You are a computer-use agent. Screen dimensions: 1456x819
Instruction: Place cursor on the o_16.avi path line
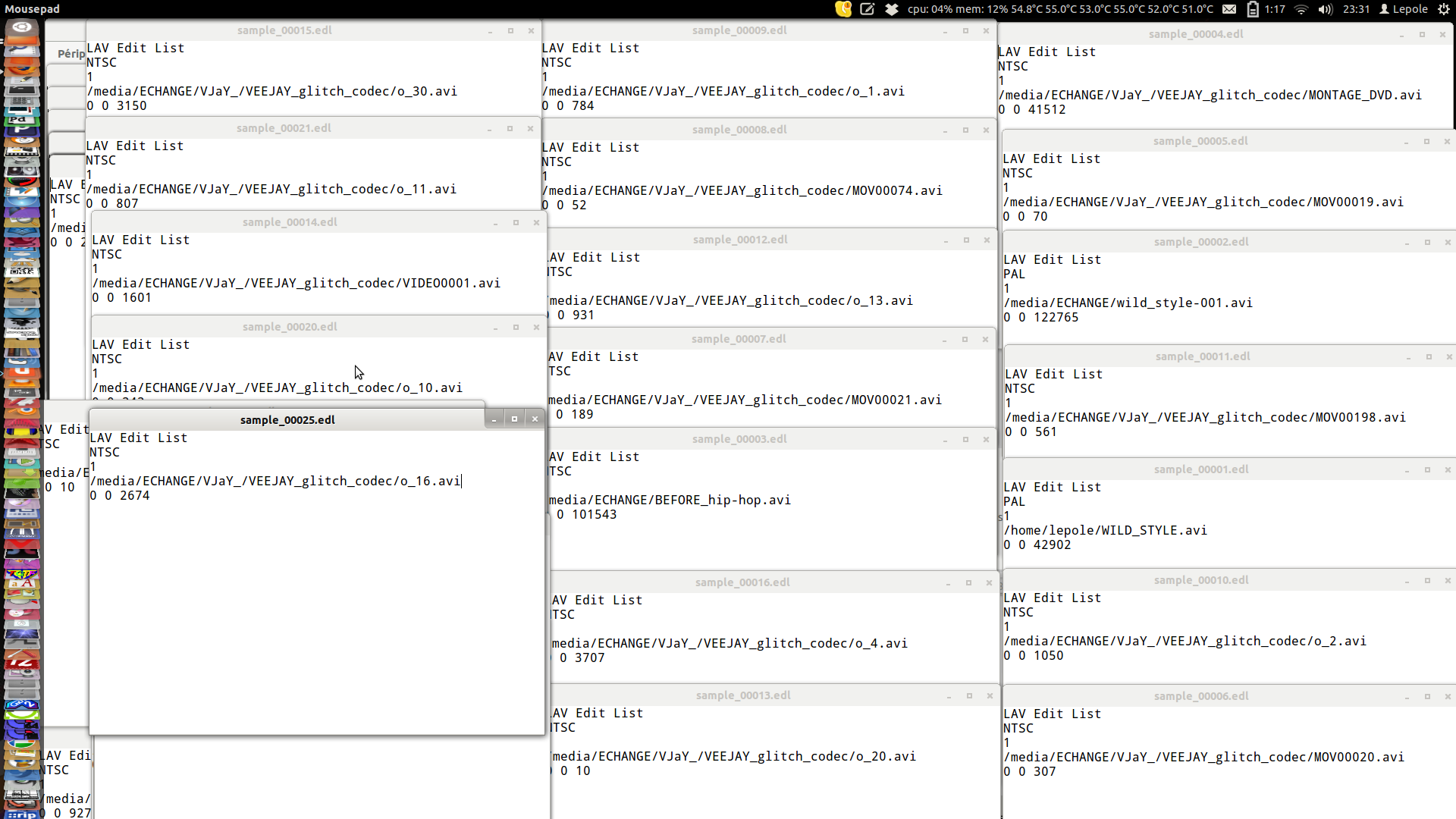(275, 481)
